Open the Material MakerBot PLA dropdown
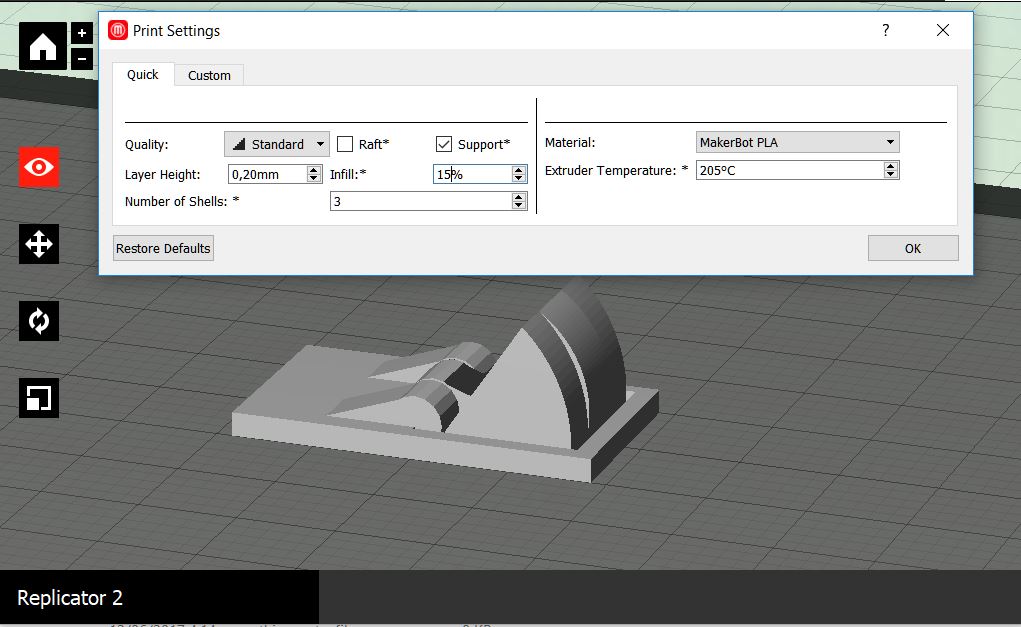 (x=798, y=142)
